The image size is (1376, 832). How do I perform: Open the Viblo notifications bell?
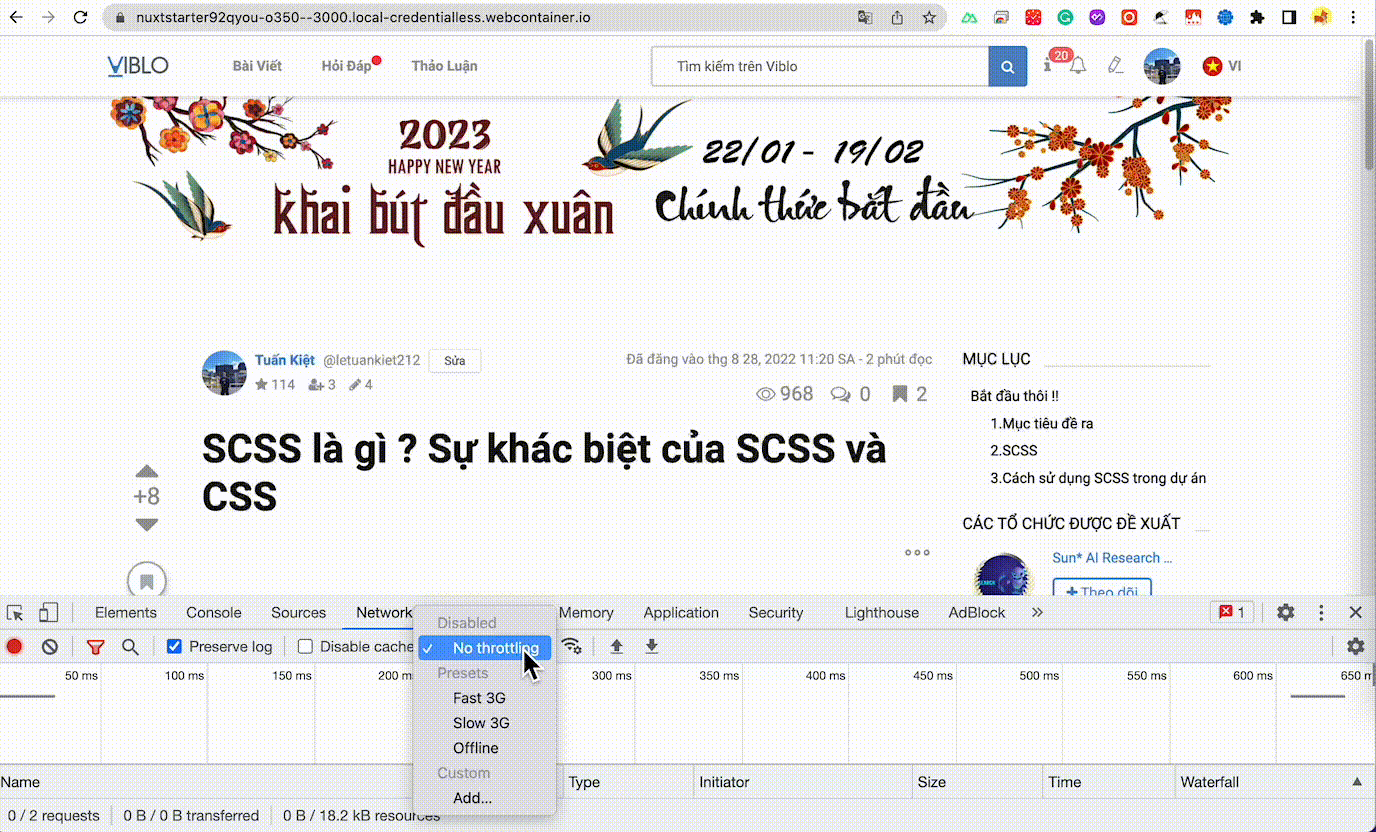(x=1077, y=66)
